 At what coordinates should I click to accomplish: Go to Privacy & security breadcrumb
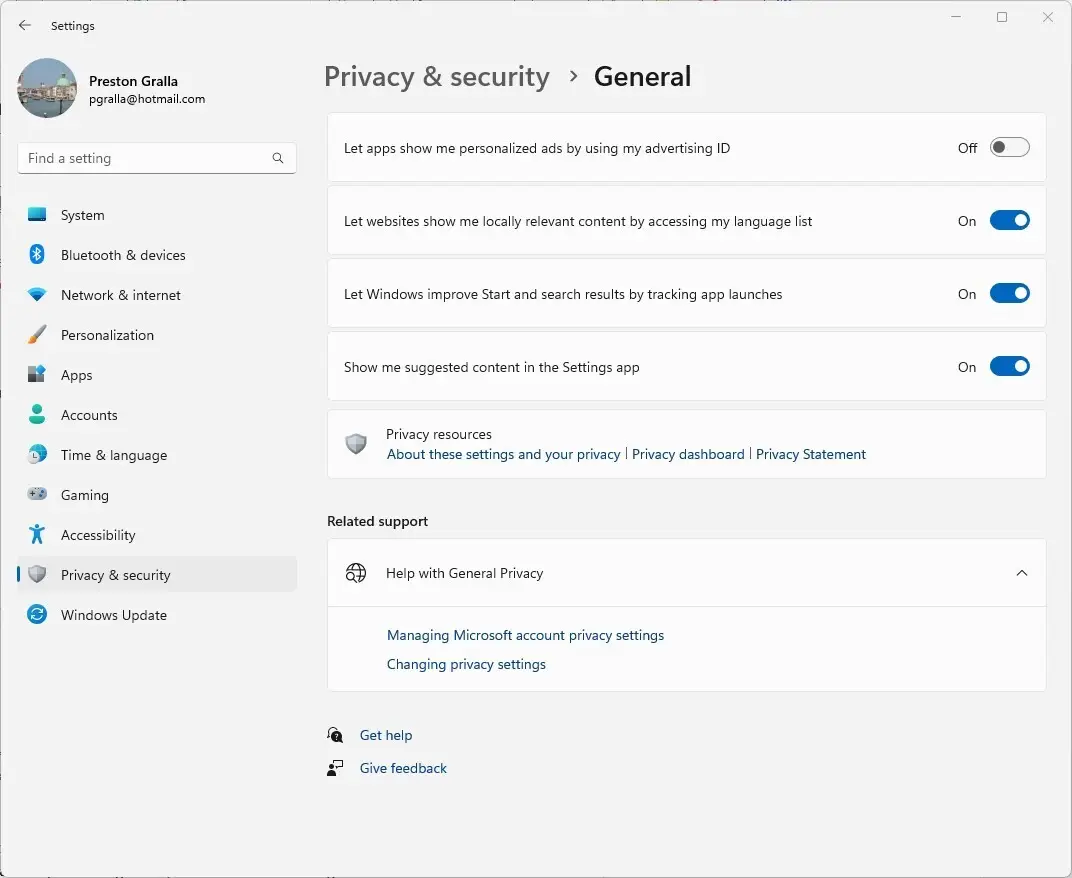tap(437, 77)
